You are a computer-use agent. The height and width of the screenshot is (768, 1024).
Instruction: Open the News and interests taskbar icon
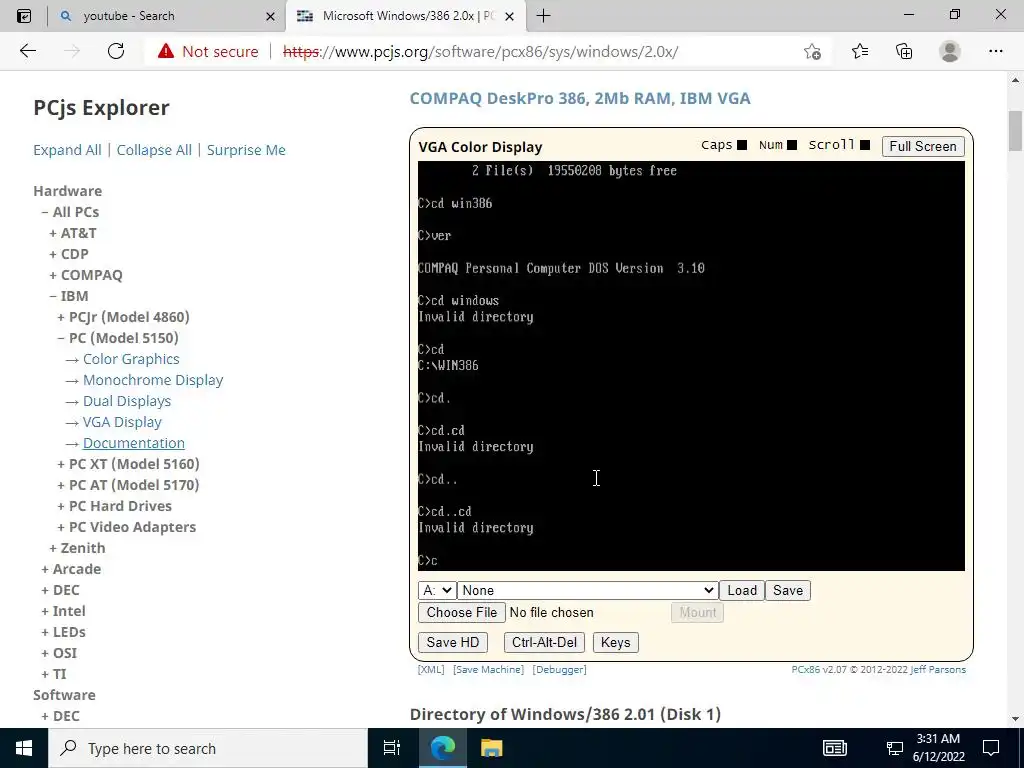click(x=835, y=748)
